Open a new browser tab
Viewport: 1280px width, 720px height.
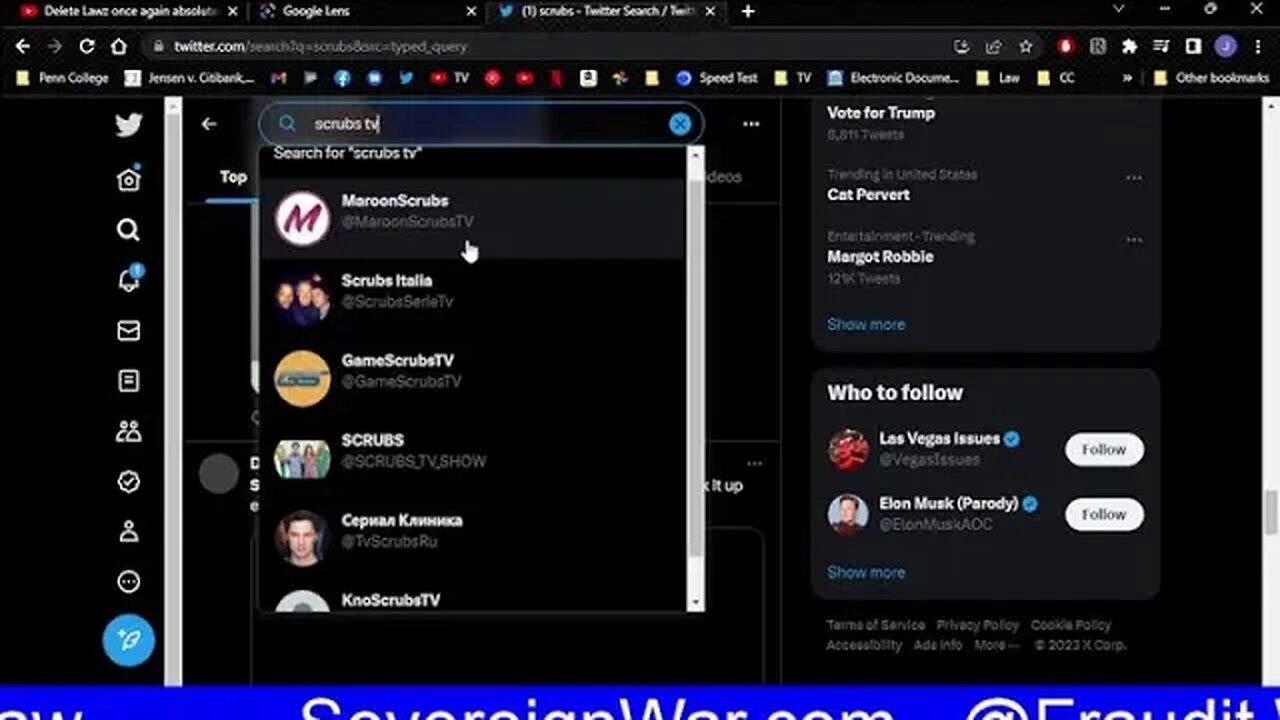pyautogui.click(x=748, y=11)
